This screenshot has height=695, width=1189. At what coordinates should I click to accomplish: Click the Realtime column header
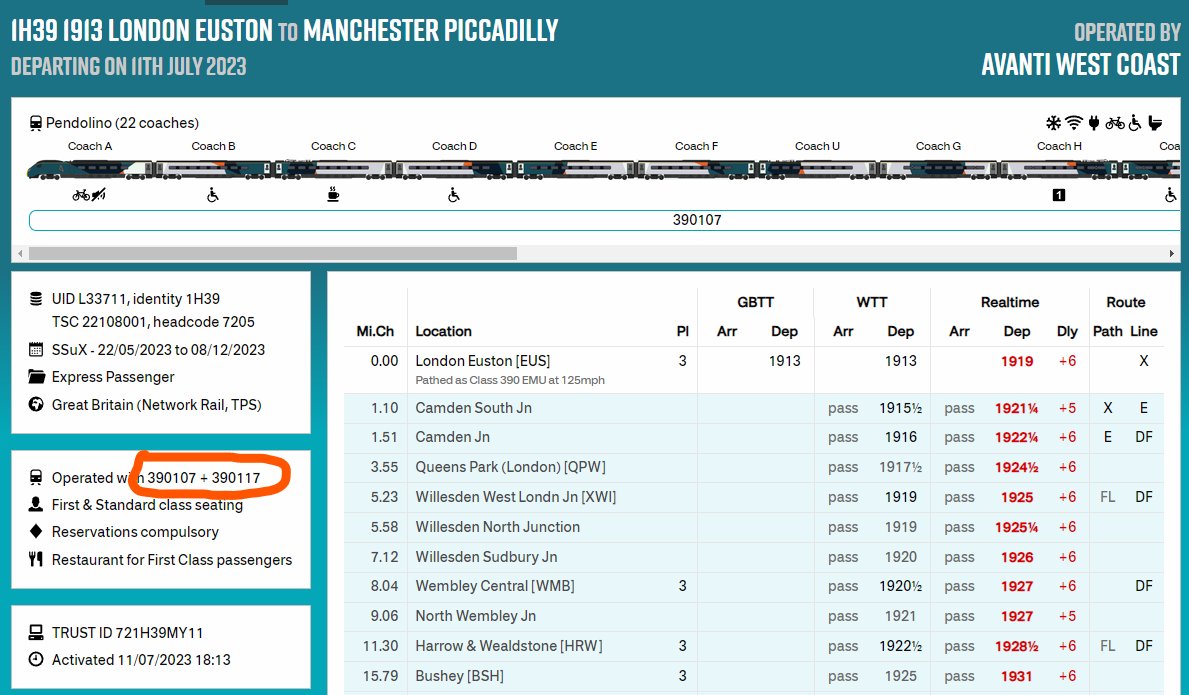coord(1009,302)
